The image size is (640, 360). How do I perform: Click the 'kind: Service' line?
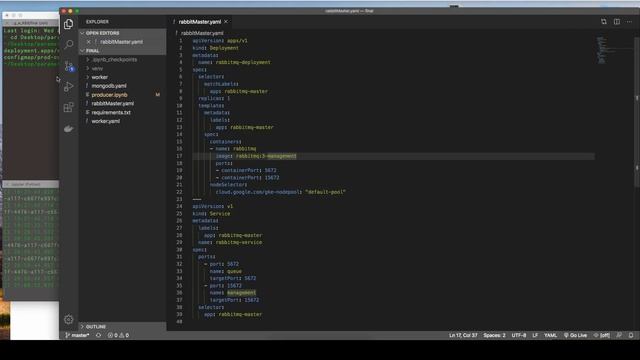pos(211,213)
